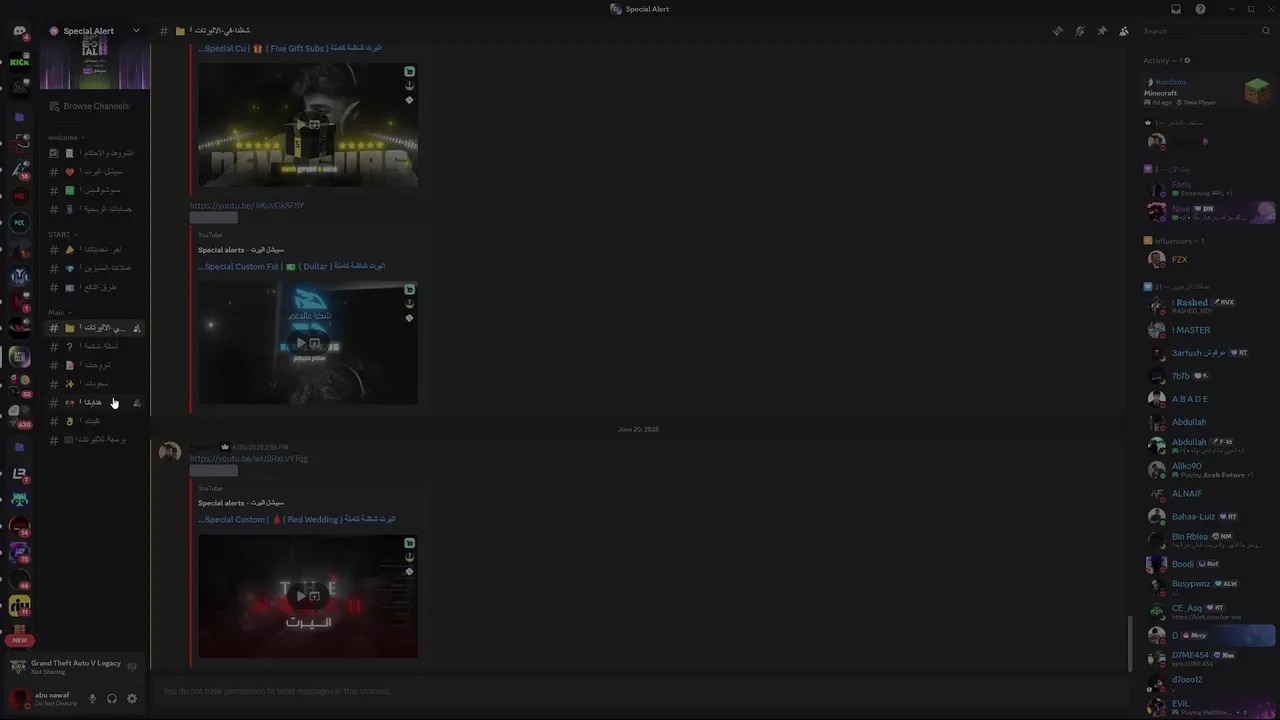Open link youtu.be/wU2RxLvYRqg

249,458
